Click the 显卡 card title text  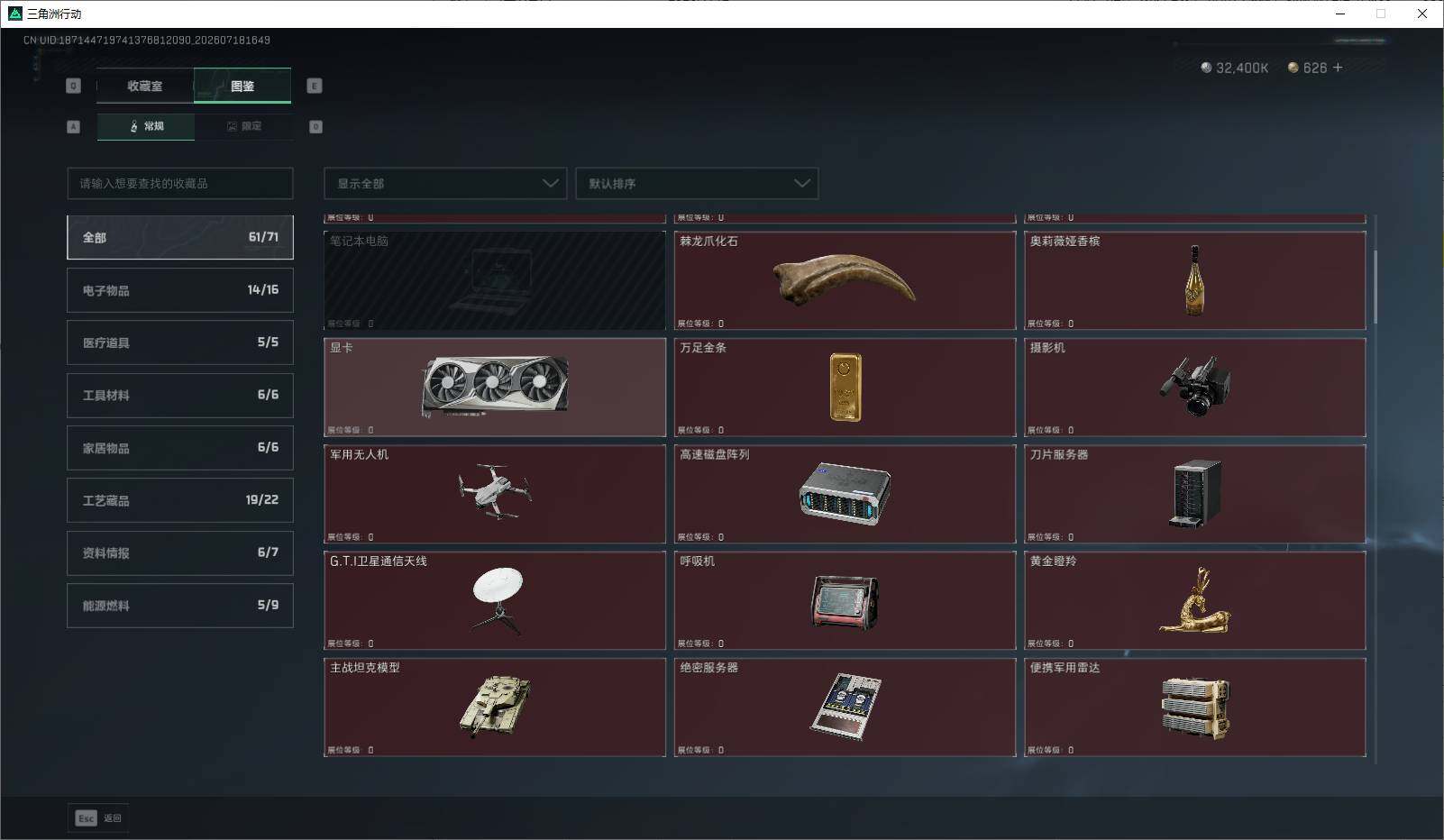pyautogui.click(x=342, y=348)
